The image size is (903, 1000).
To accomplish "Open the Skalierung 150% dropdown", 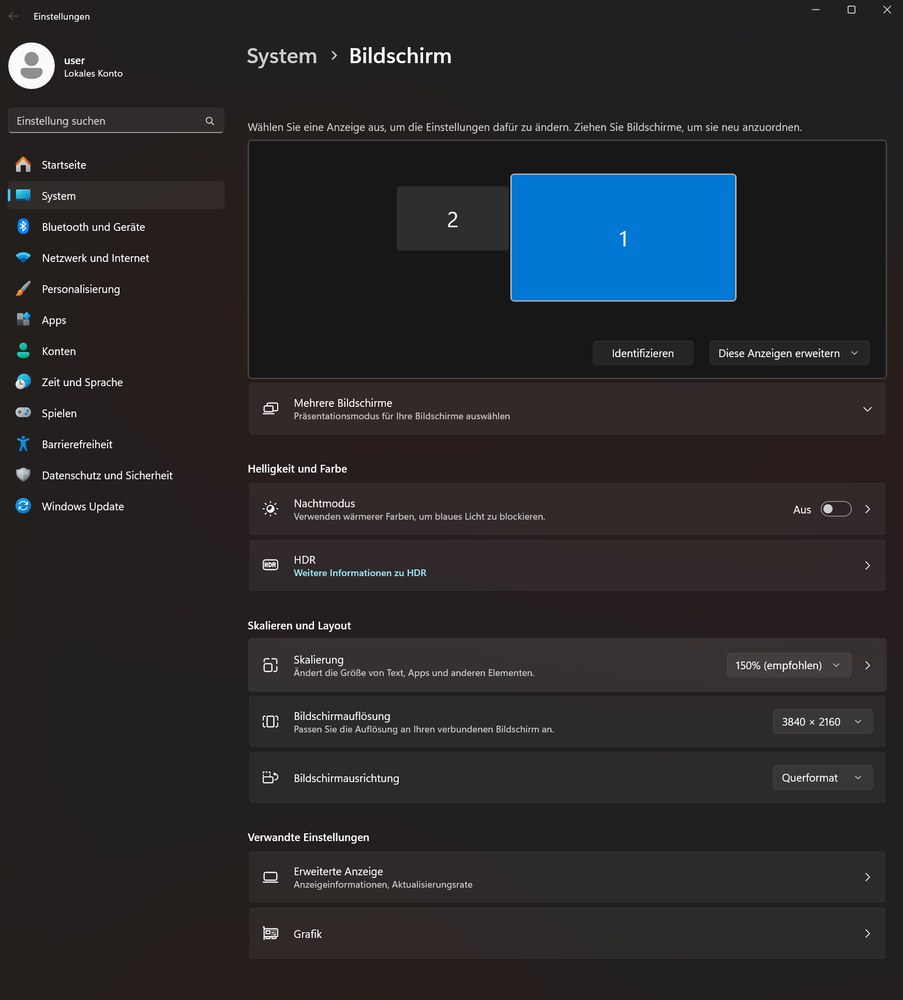I will [x=788, y=665].
